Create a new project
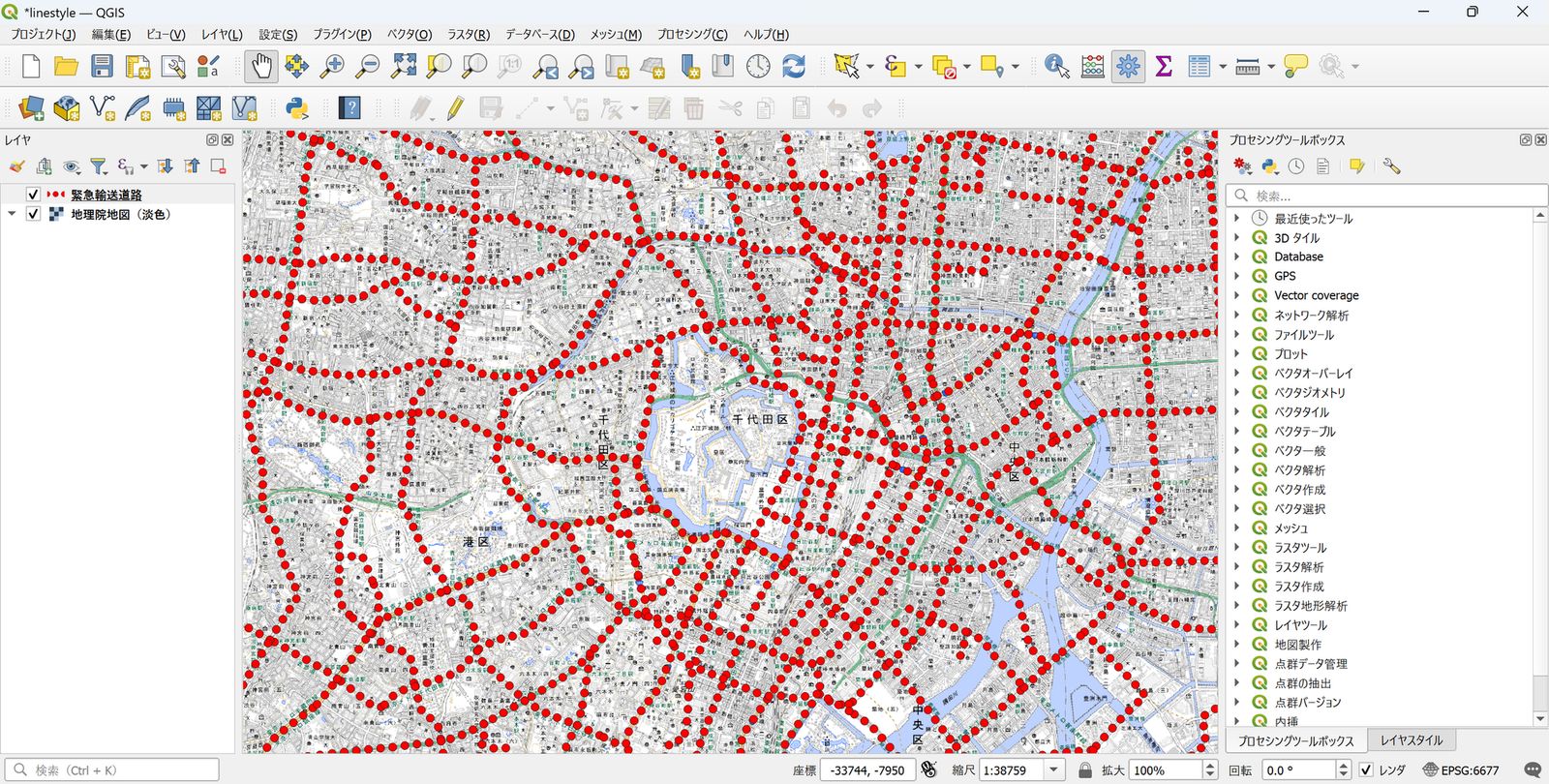Viewport: 1549px width, 784px height. click(x=31, y=66)
